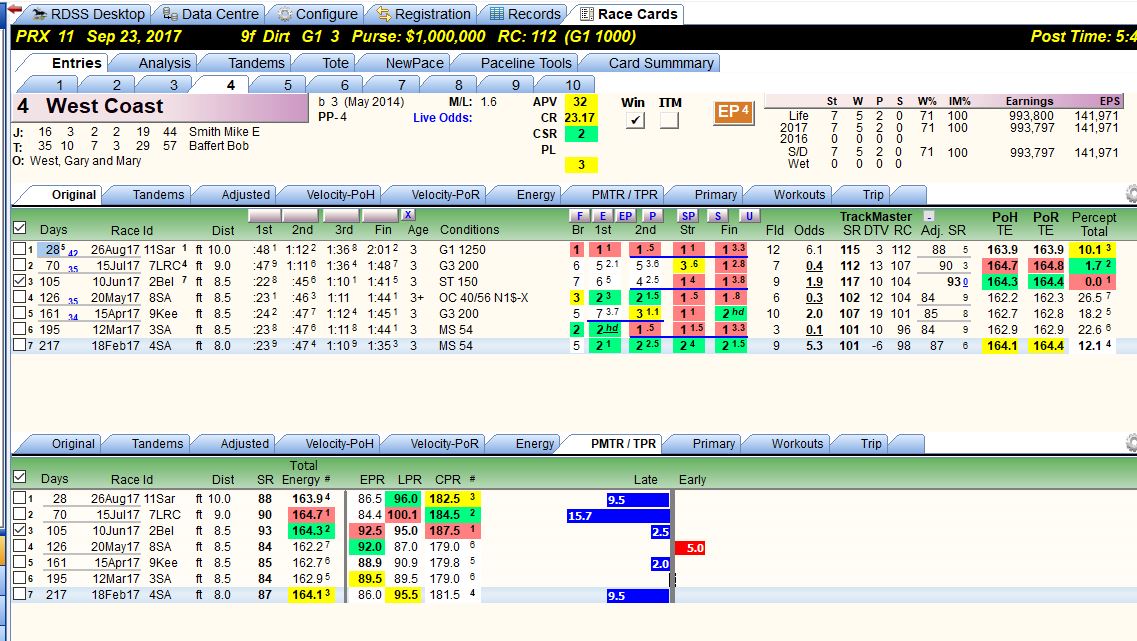Click the 5.0 red Early bar
Viewport: 1137px width, 641px height.
[690, 547]
